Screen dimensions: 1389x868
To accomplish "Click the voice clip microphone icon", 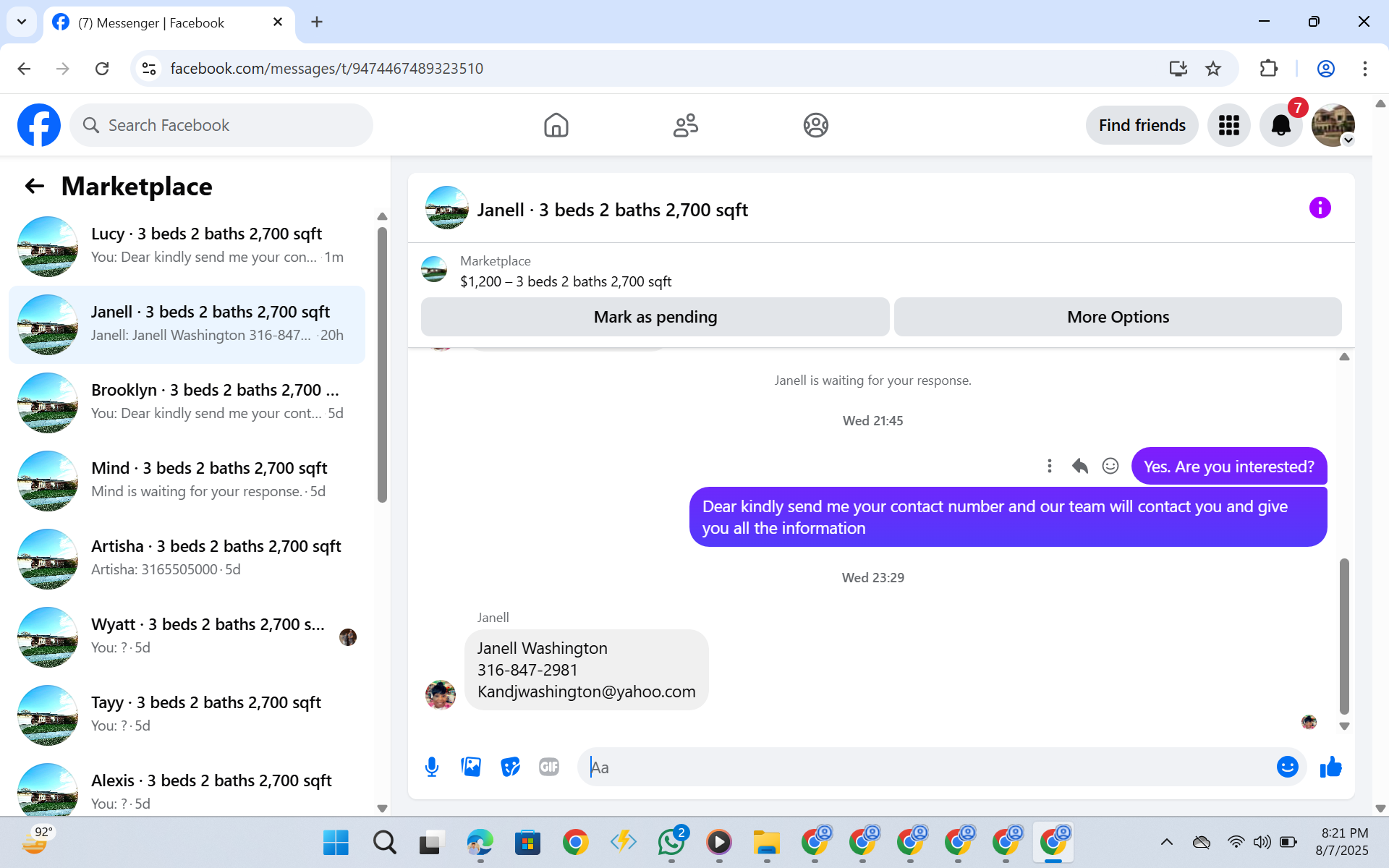I will tap(432, 767).
